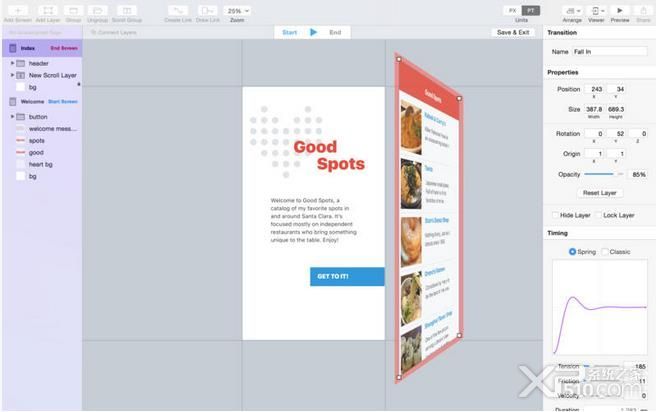Select the heart bg layer name
The height and width of the screenshot is (412, 656).
[x=41, y=164]
